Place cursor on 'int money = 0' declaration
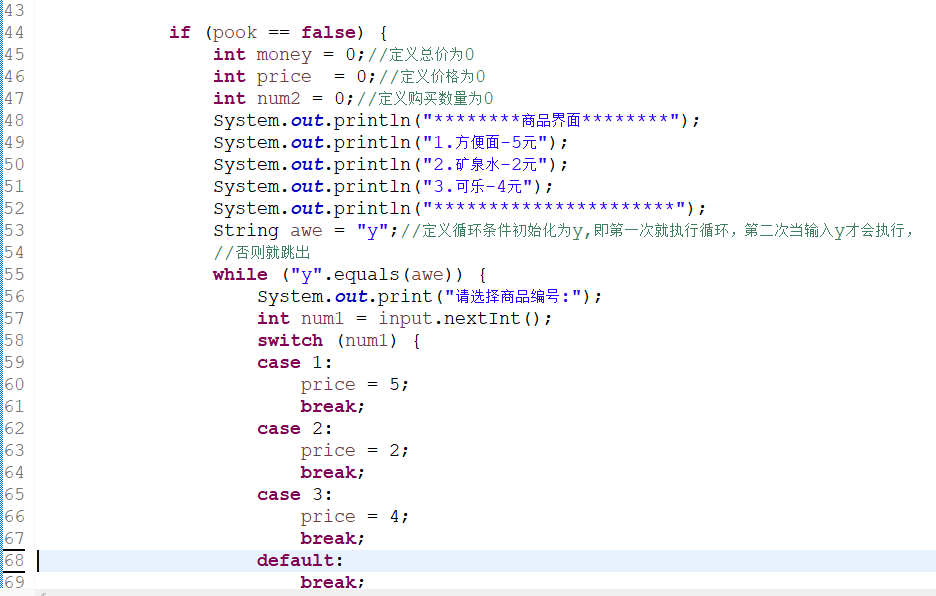 click(x=288, y=54)
